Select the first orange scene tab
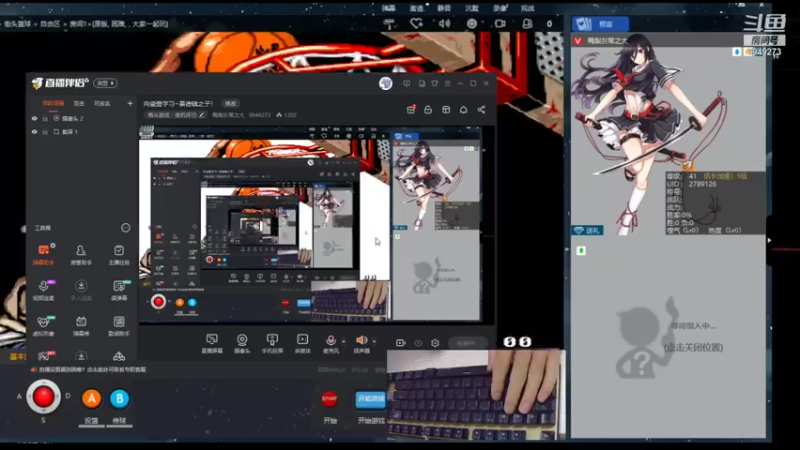This screenshot has width=800, height=450. [53, 104]
